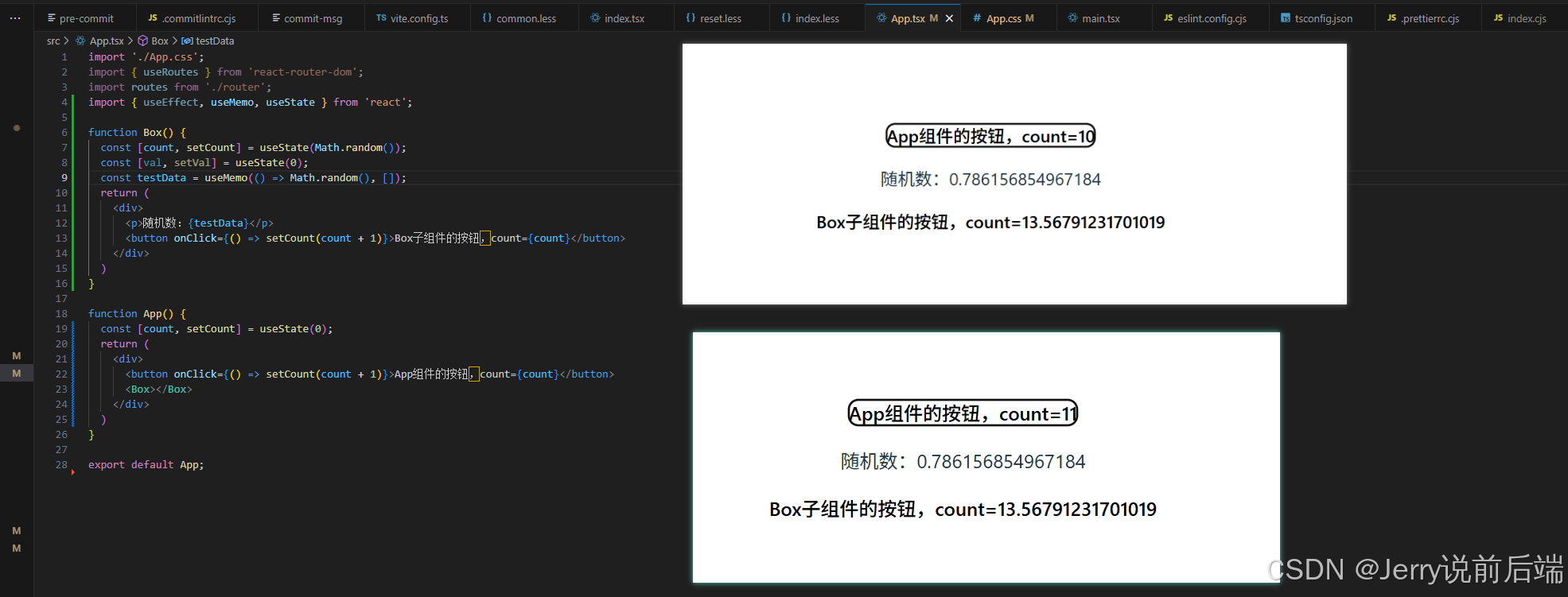1568x597 pixels.
Task: Open the common.less tab
Action: coord(519,18)
